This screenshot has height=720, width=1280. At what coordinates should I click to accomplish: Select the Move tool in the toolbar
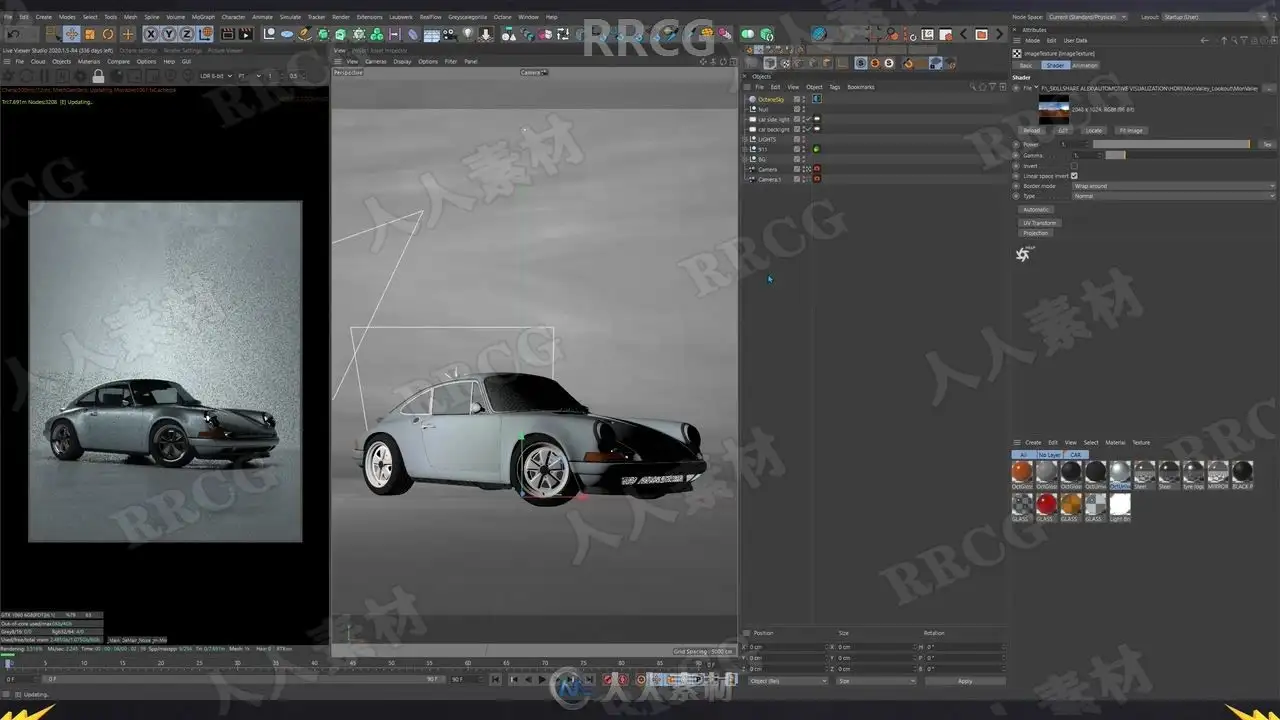pyautogui.click(x=71, y=34)
